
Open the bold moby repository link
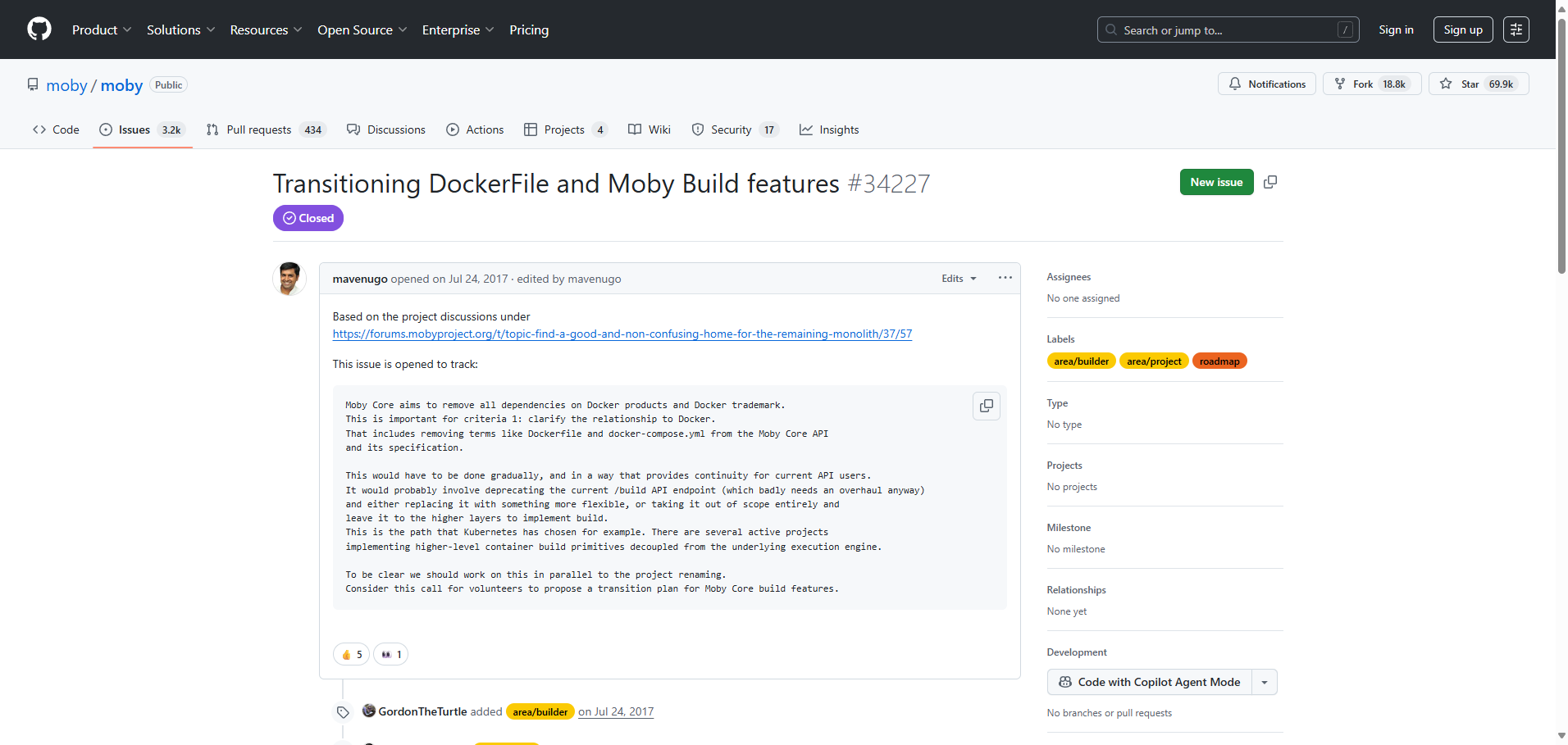tap(121, 85)
